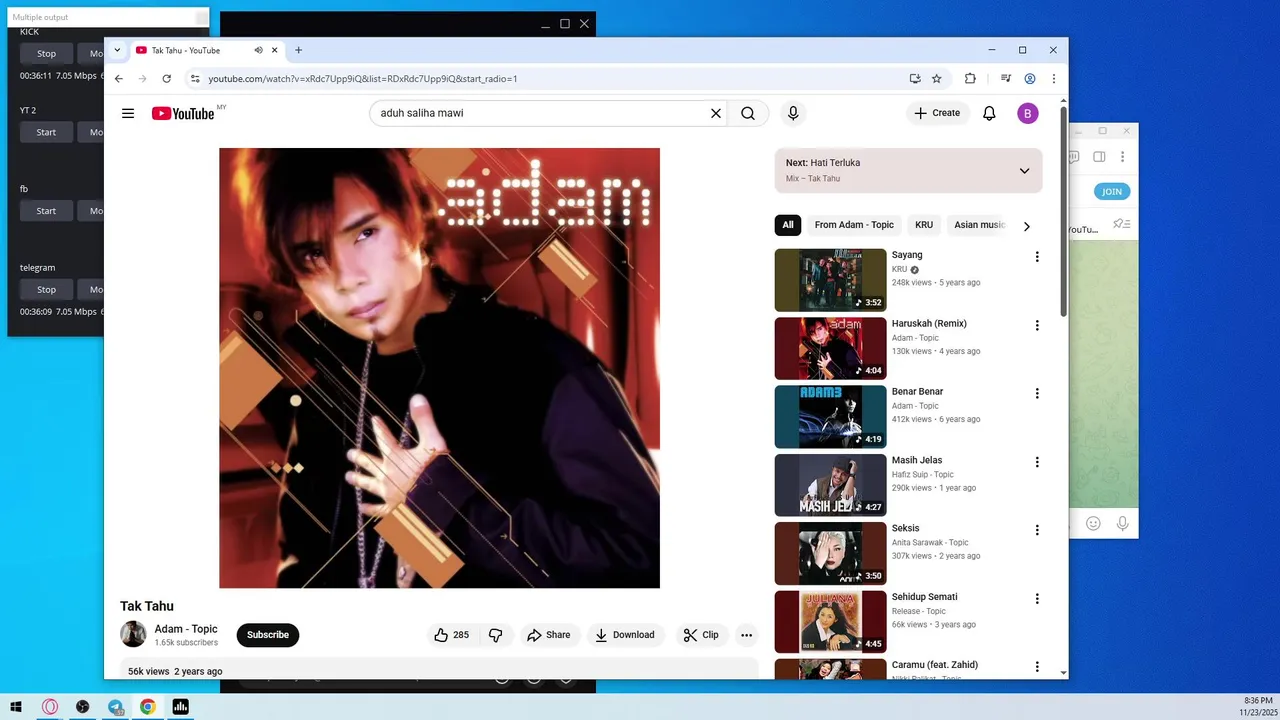Run search with the magnifier icon
This screenshot has width=1280, height=720.
tap(748, 113)
